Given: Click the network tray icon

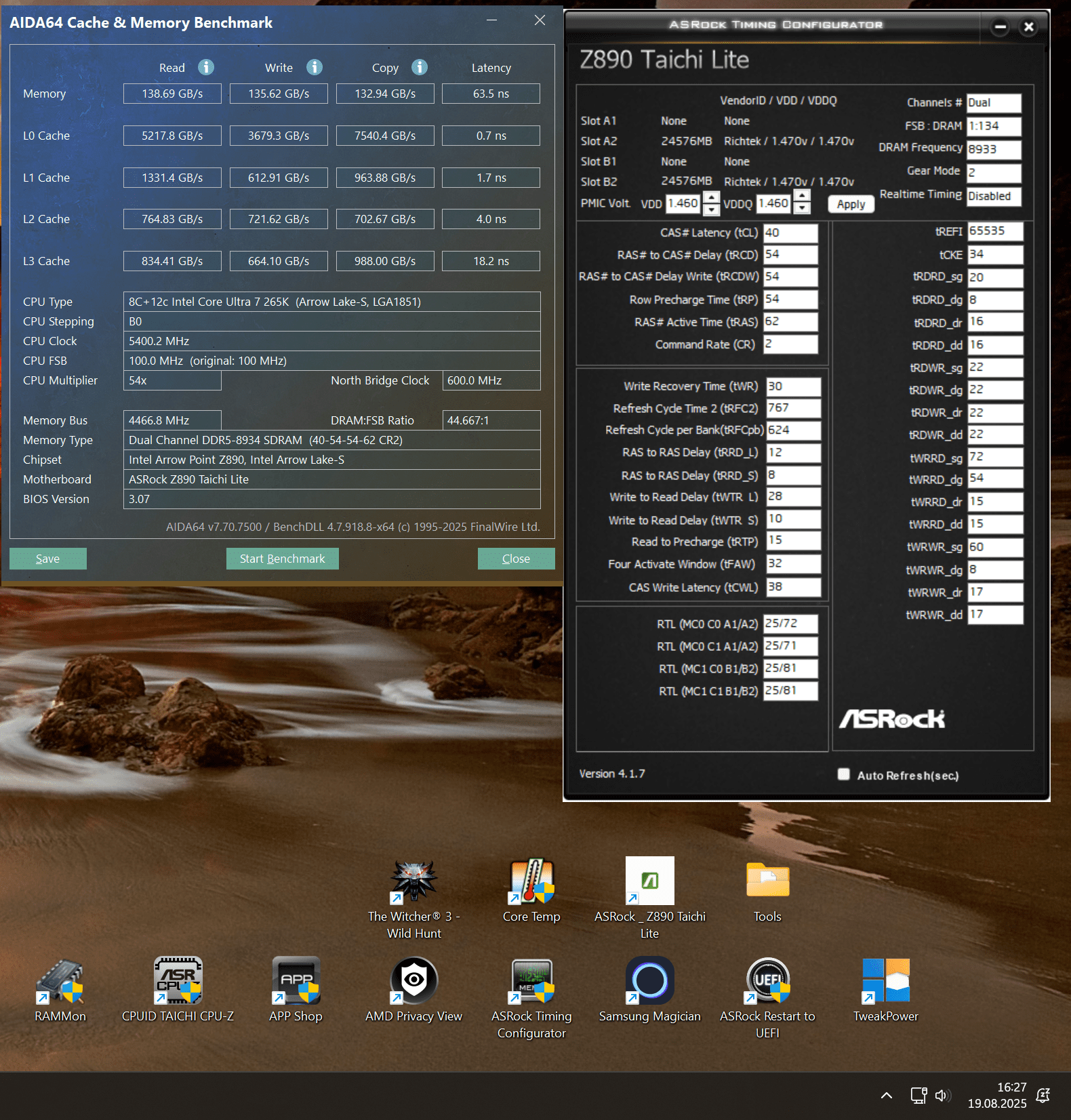Looking at the screenshot, I should pos(918,1095).
